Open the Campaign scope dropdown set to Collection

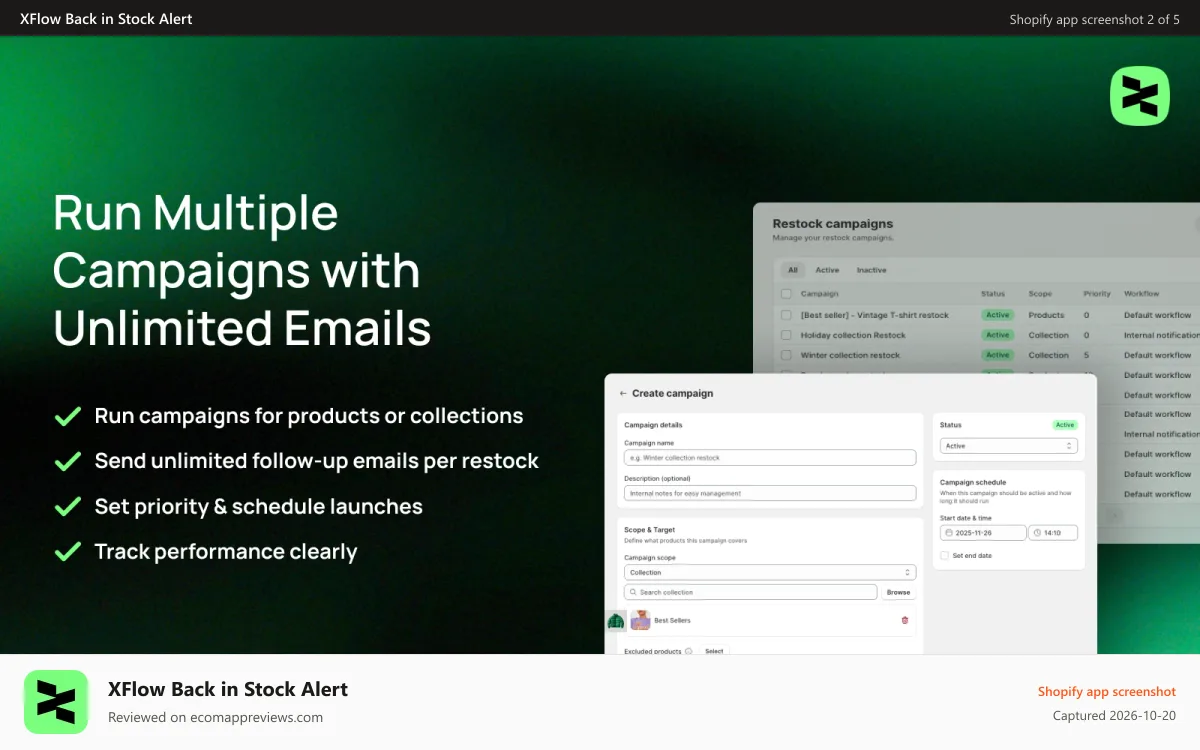(x=770, y=572)
